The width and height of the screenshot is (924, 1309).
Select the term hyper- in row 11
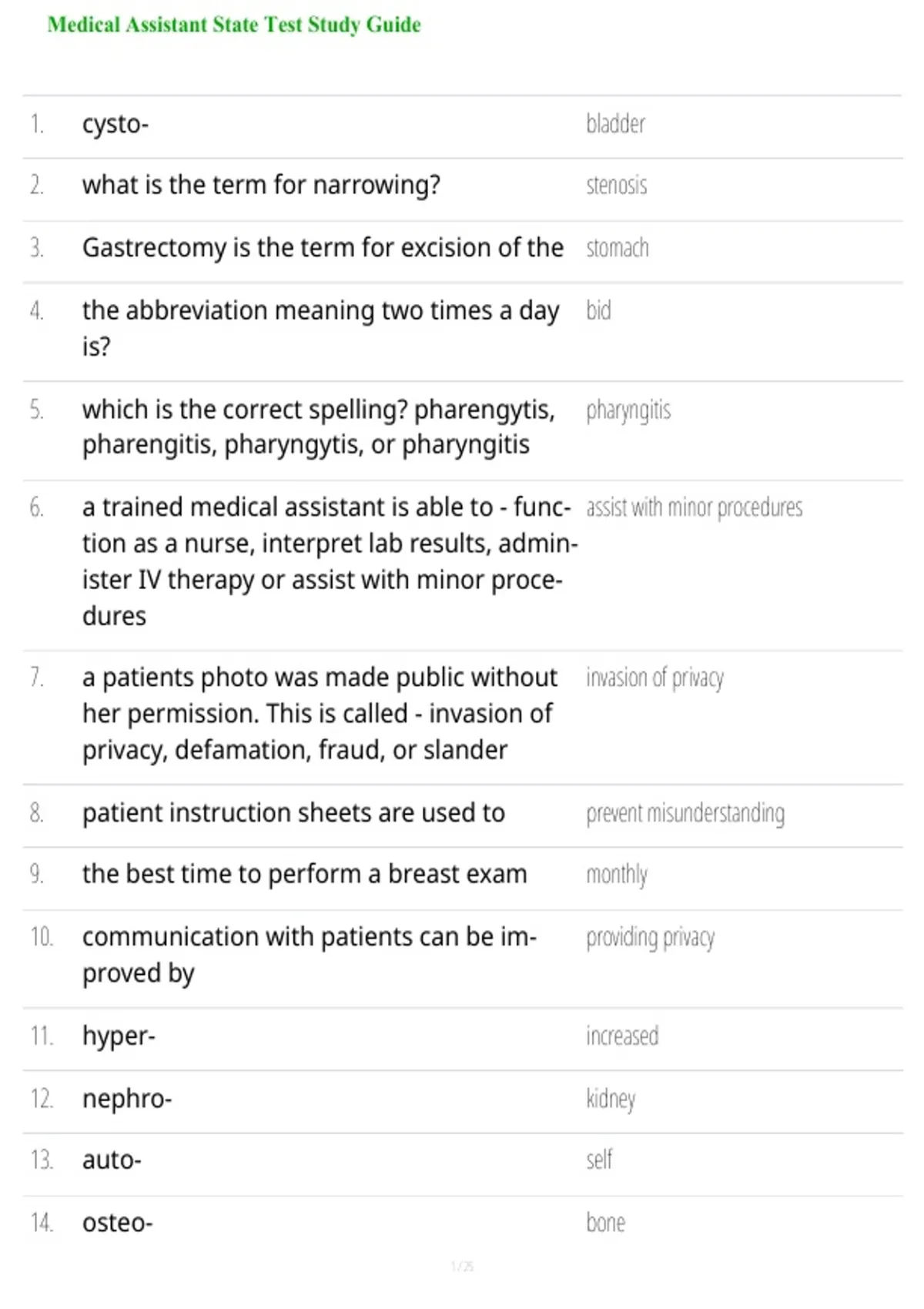click(x=119, y=1037)
